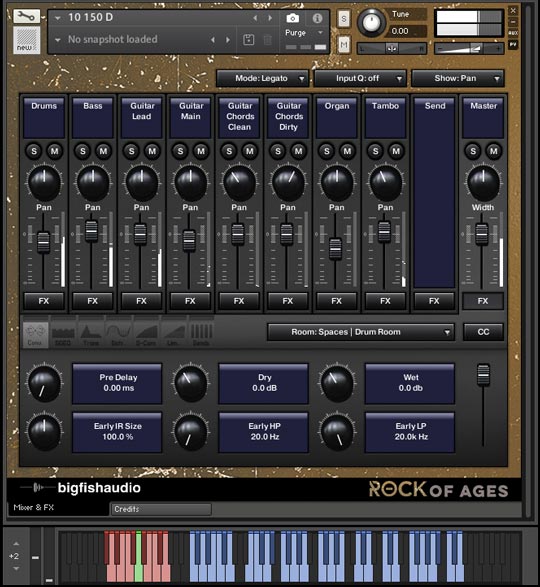Raise keyboard octave with the up arrow
The image size is (540, 587).
[x=16, y=544]
